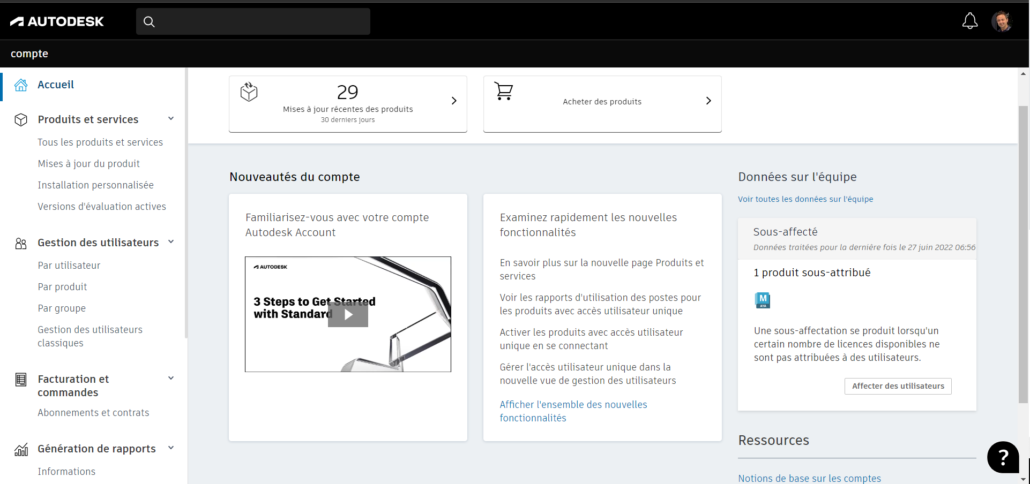Click the Ressources heading
Viewport: 1030px width, 484px height.
pyautogui.click(x=773, y=440)
